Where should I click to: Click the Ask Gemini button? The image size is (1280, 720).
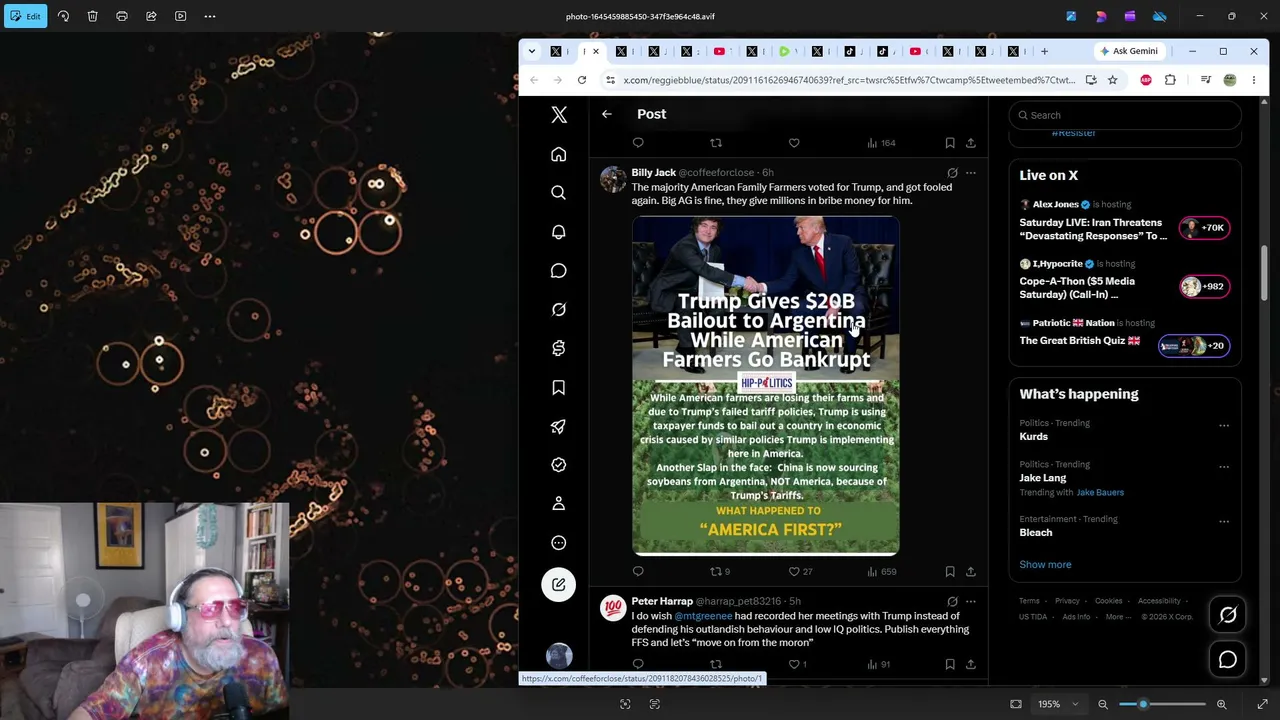1129,51
